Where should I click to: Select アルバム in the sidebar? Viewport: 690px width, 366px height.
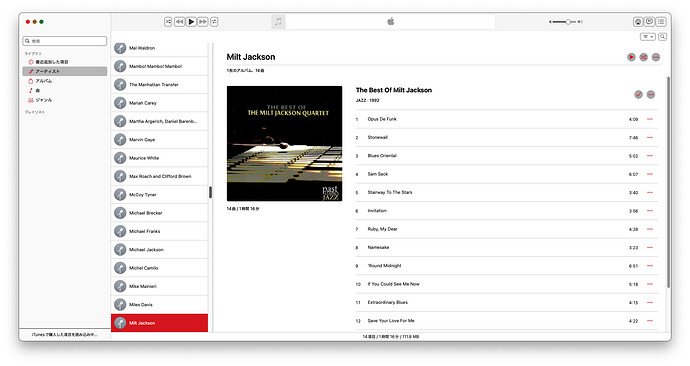click(x=65, y=81)
